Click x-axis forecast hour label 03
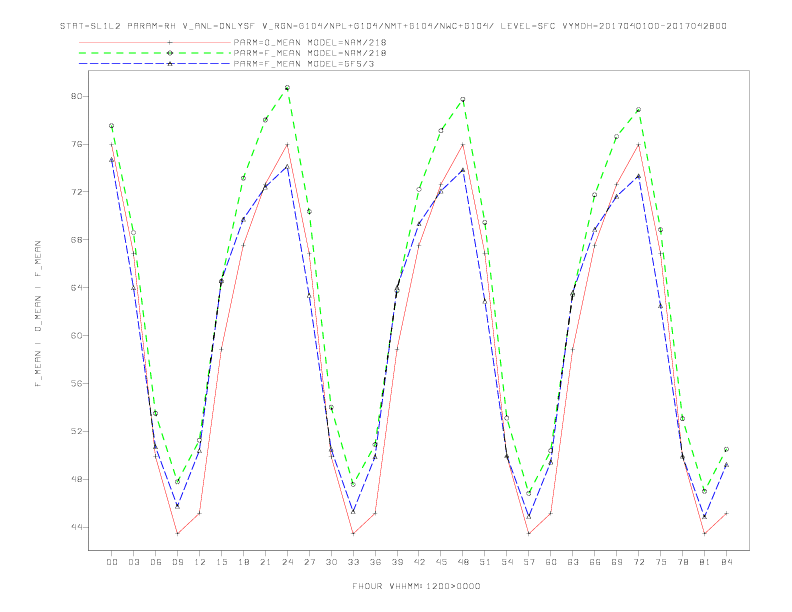Screen dimensions: 792x612 133,562
